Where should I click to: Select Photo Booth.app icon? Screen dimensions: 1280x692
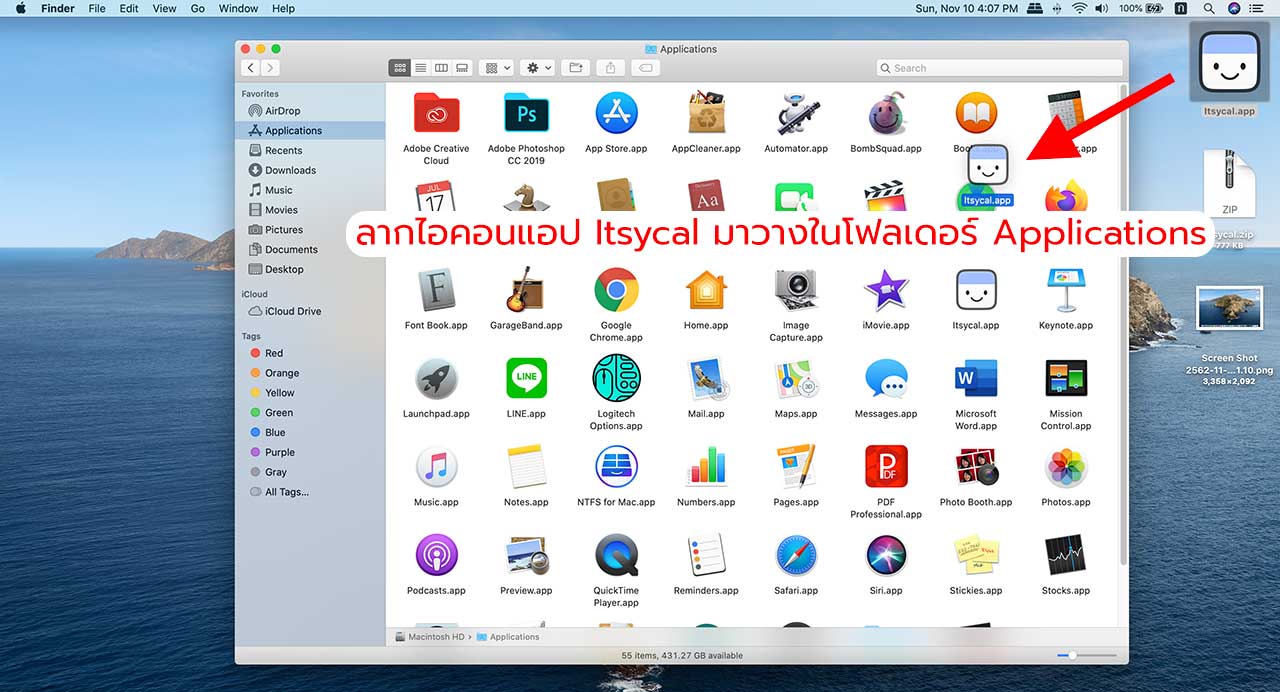click(976, 467)
